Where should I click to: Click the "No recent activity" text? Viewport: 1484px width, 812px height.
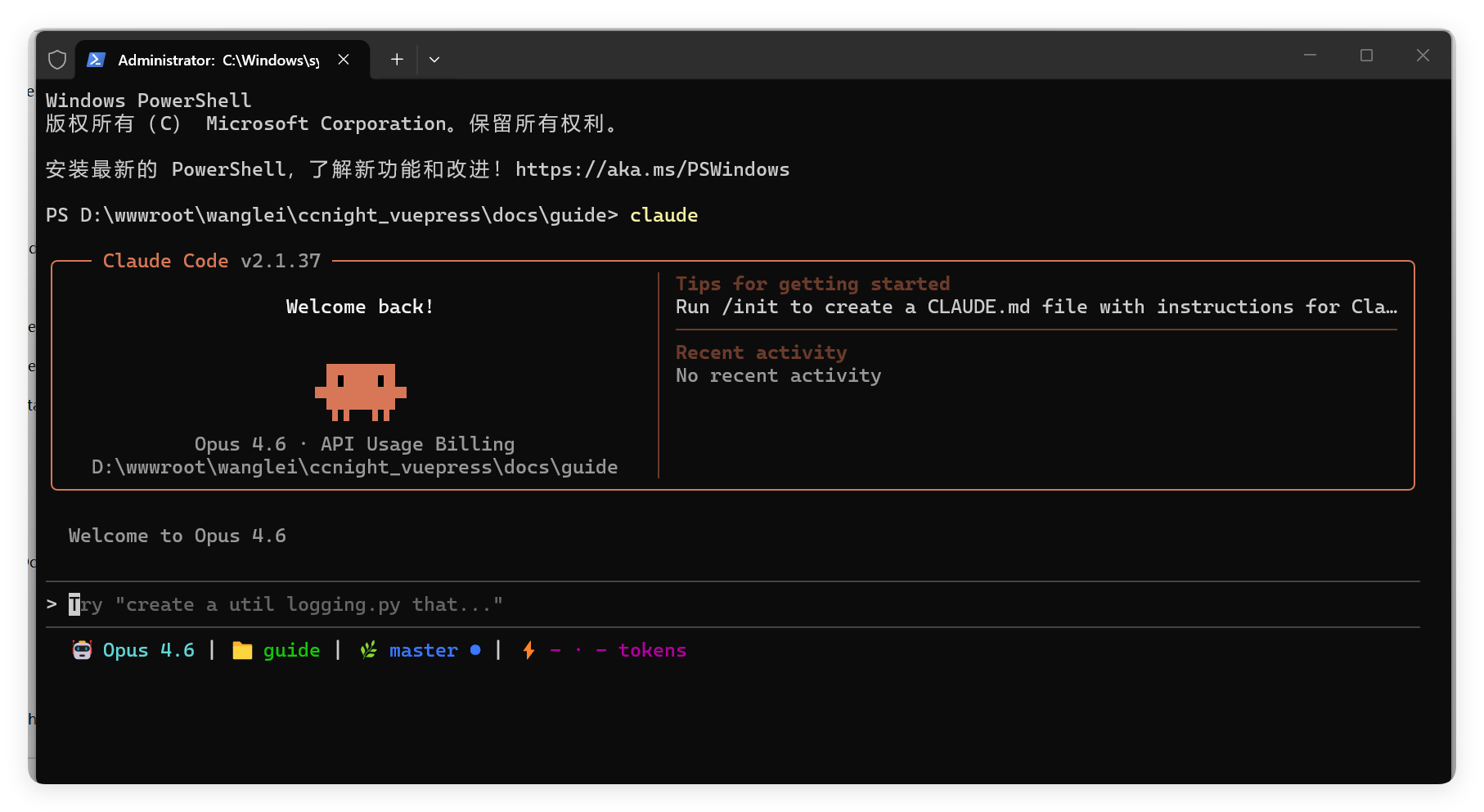point(779,375)
